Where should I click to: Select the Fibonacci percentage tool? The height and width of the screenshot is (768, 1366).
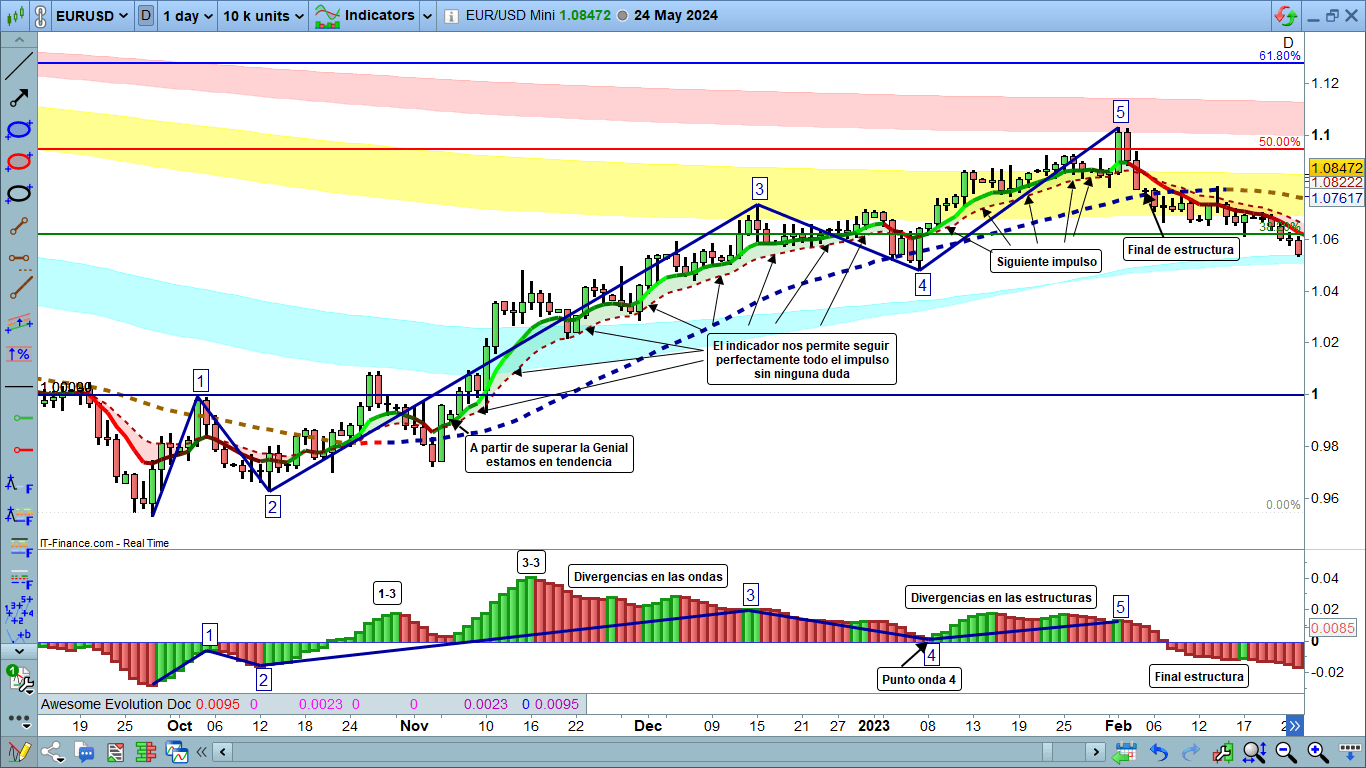pyautogui.click(x=18, y=354)
